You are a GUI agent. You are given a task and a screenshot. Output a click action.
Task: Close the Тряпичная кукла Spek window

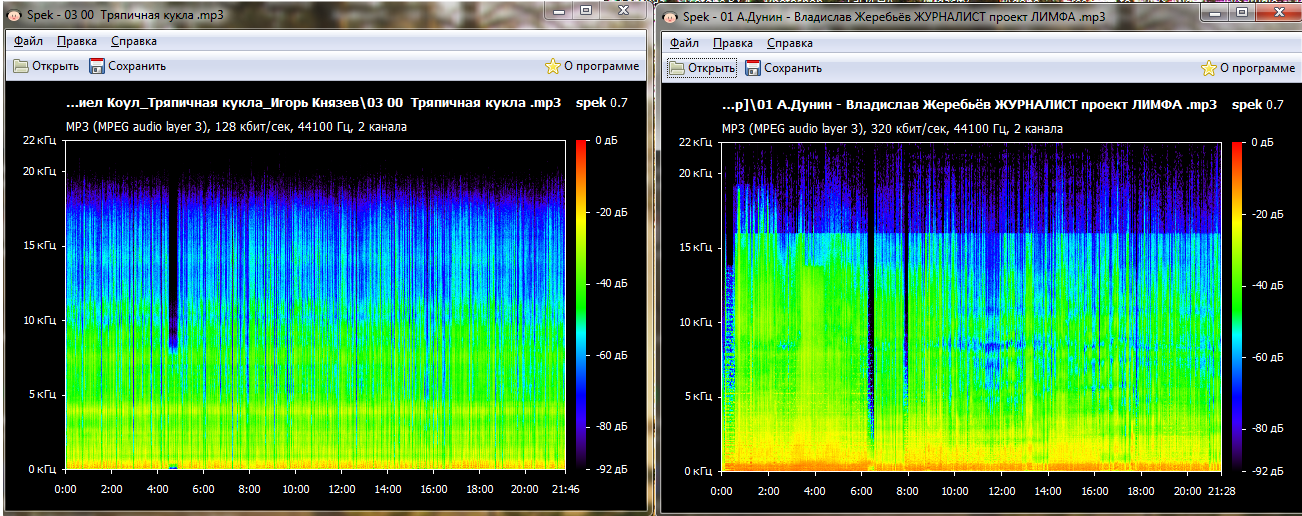click(x=625, y=9)
